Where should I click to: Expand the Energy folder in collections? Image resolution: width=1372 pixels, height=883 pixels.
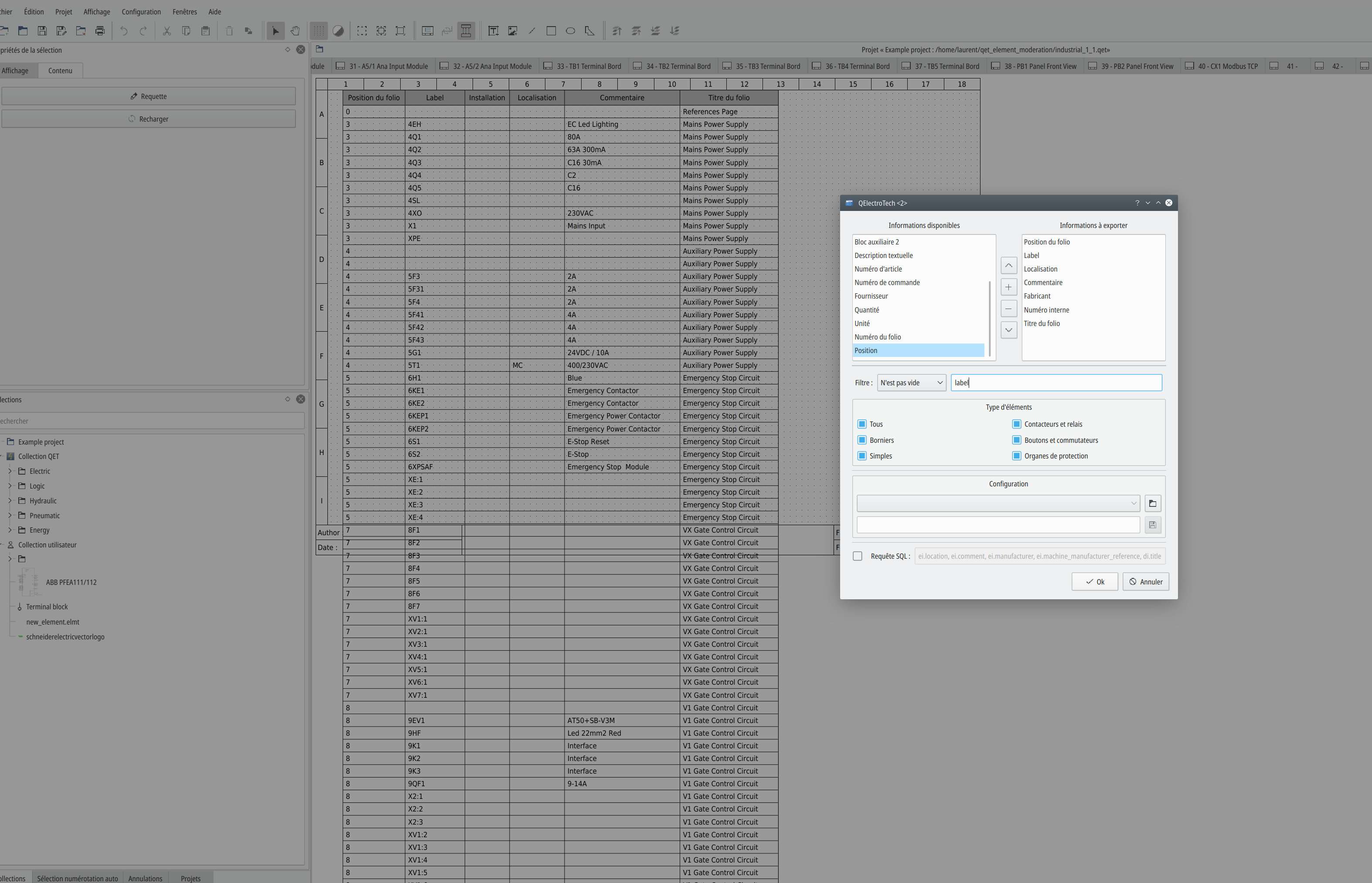click(x=10, y=530)
